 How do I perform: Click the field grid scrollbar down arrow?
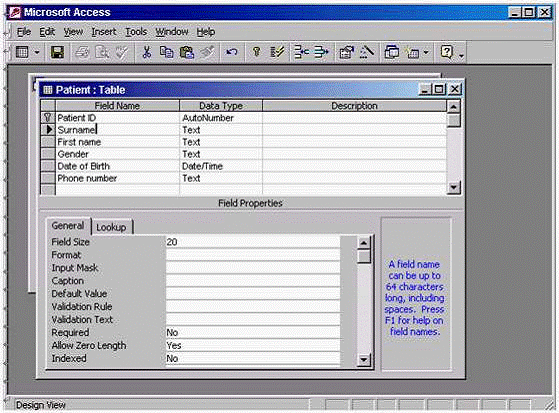click(x=453, y=187)
